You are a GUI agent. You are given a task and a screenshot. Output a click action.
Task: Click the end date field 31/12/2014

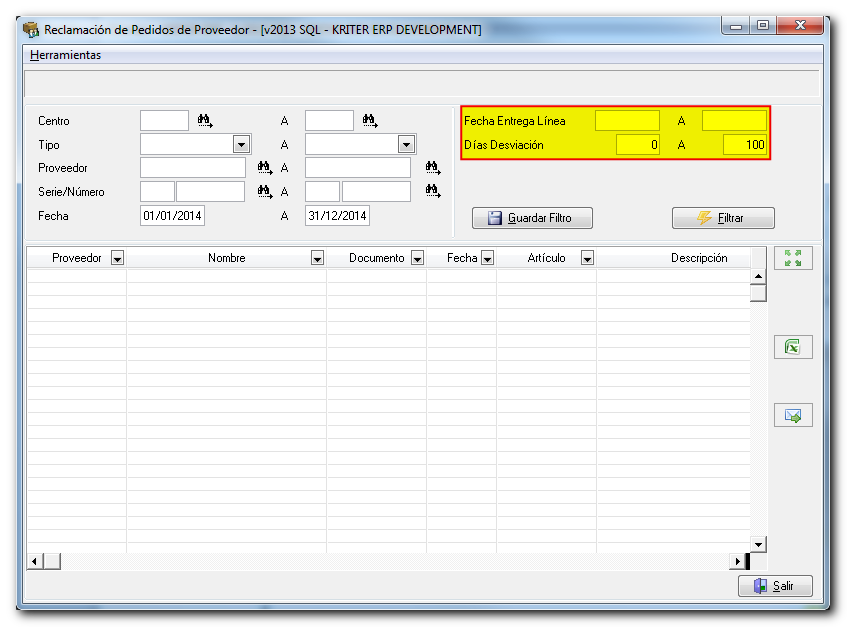[337, 216]
